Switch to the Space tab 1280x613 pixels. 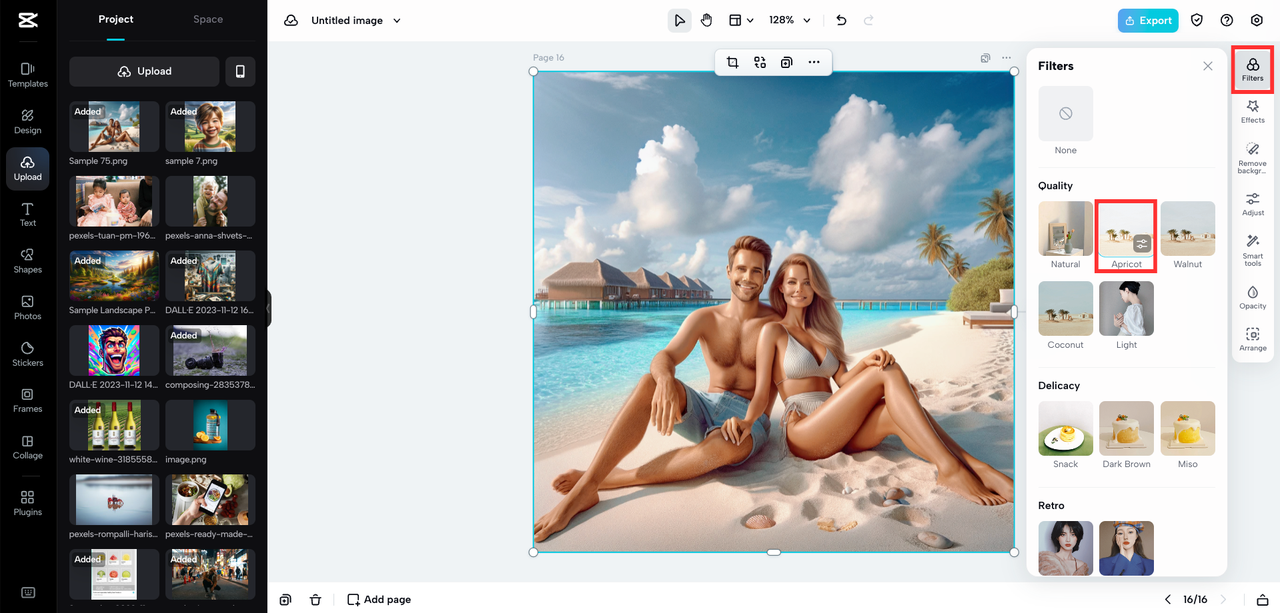[x=208, y=19]
